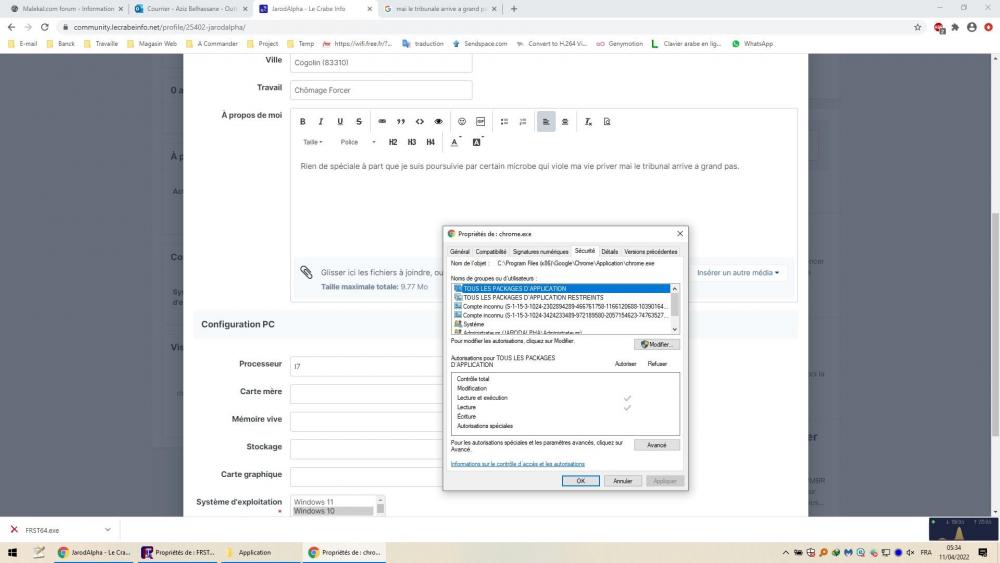Open the Compatibilité tab
This screenshot has width=1000, height=563.
[x=491, y=251]
